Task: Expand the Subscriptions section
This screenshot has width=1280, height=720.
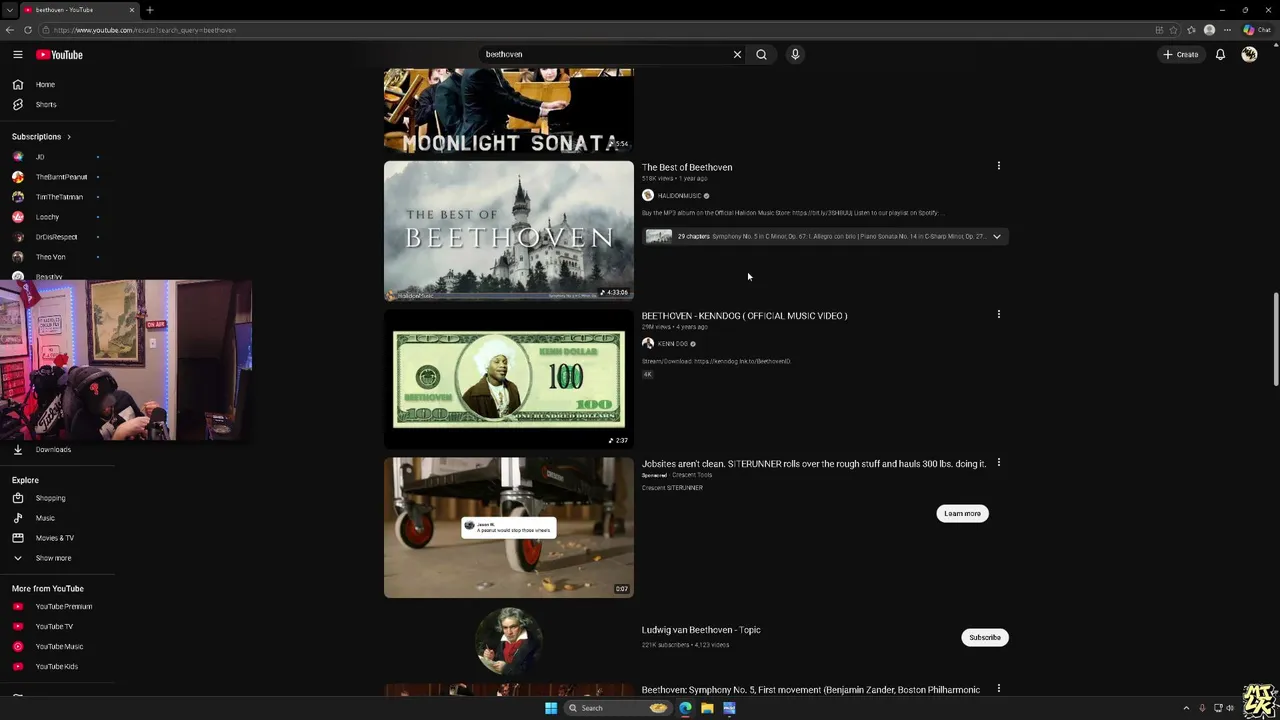Action: pyautogui.click(x=41, y=136)
